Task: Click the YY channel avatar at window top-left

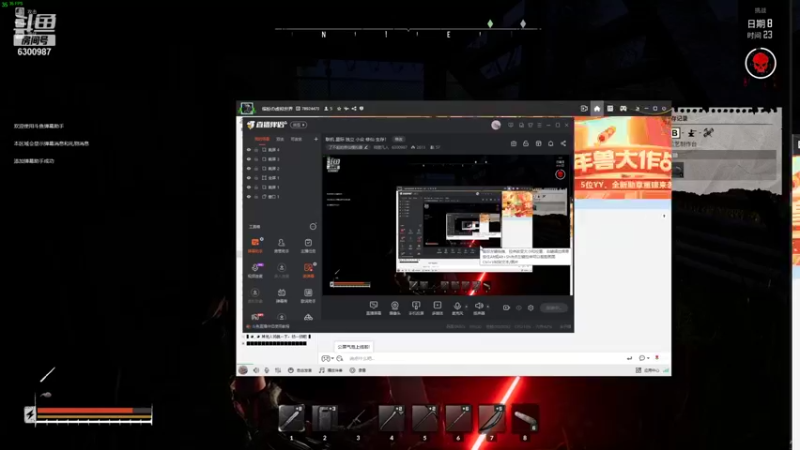Action: [247, 108]
